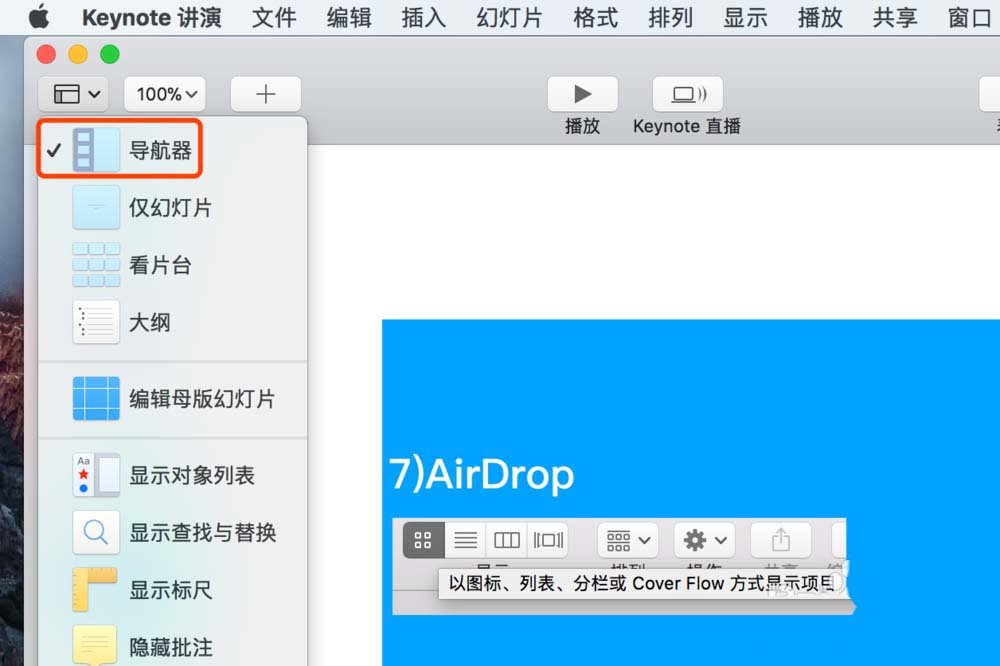Open the 文件 menu

point(274,17)
